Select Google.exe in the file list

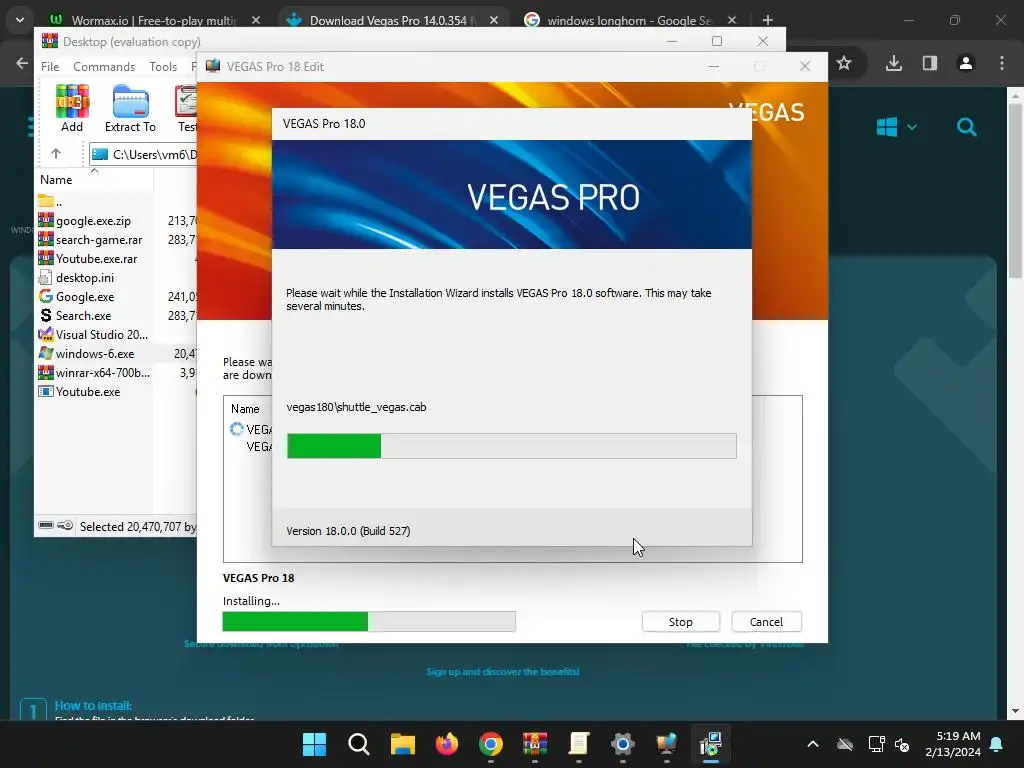tap(84, 296)
